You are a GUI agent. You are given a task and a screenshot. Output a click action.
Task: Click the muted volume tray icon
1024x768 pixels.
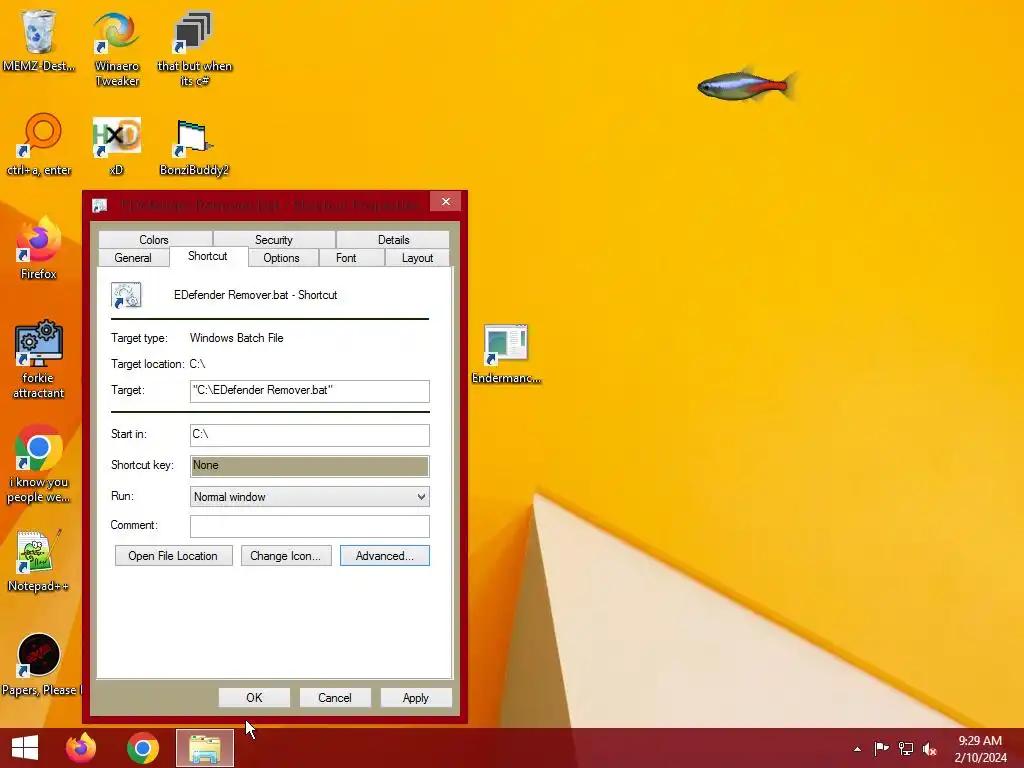coord(930,748)
